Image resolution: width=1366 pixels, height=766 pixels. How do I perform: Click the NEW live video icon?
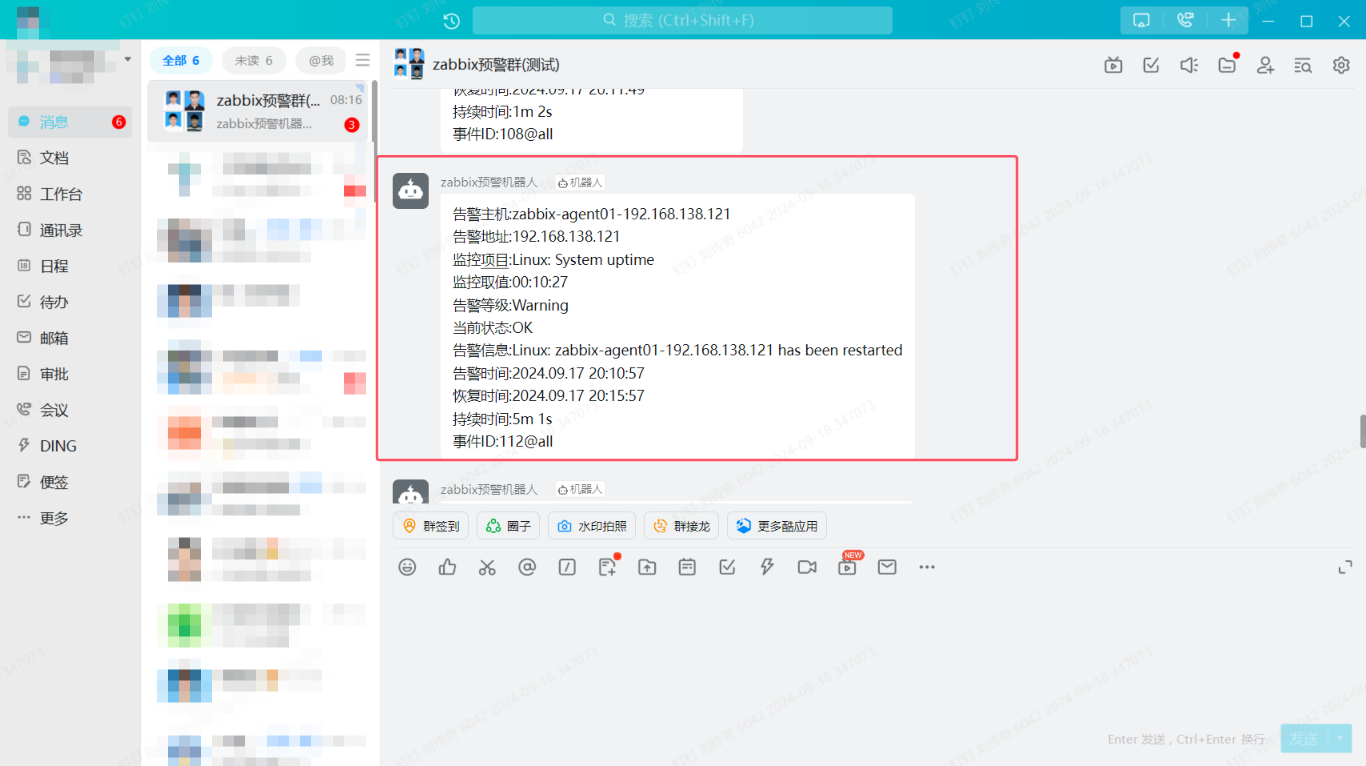pyautogui.click(x=847, y=566)
